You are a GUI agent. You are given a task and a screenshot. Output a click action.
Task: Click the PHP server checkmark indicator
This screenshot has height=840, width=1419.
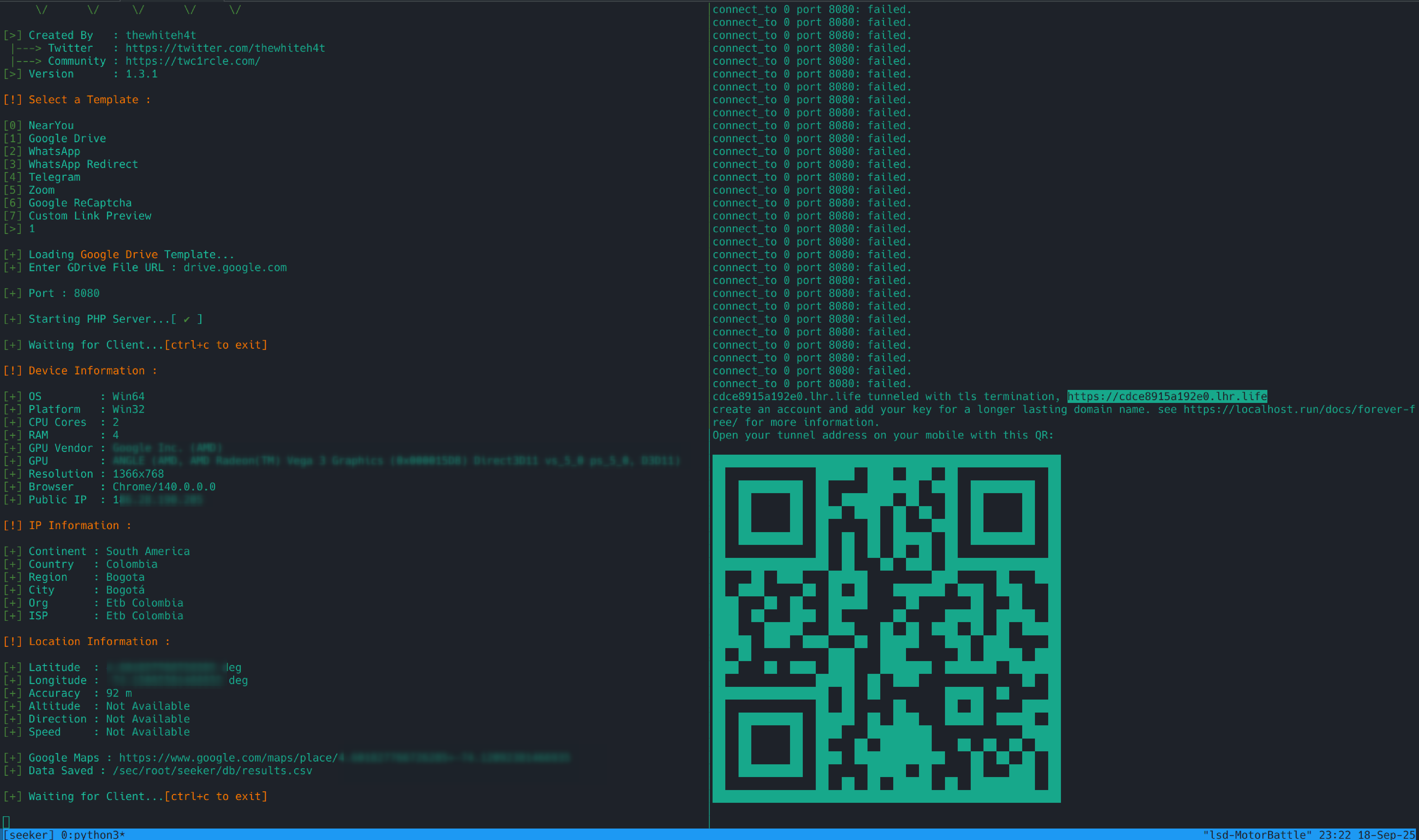[x=186, y=319]
